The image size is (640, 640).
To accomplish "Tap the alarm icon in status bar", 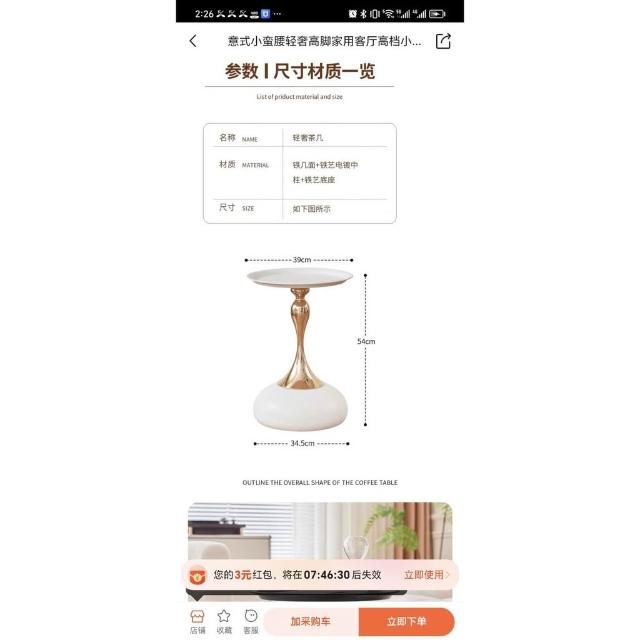I will click(353, 14).
